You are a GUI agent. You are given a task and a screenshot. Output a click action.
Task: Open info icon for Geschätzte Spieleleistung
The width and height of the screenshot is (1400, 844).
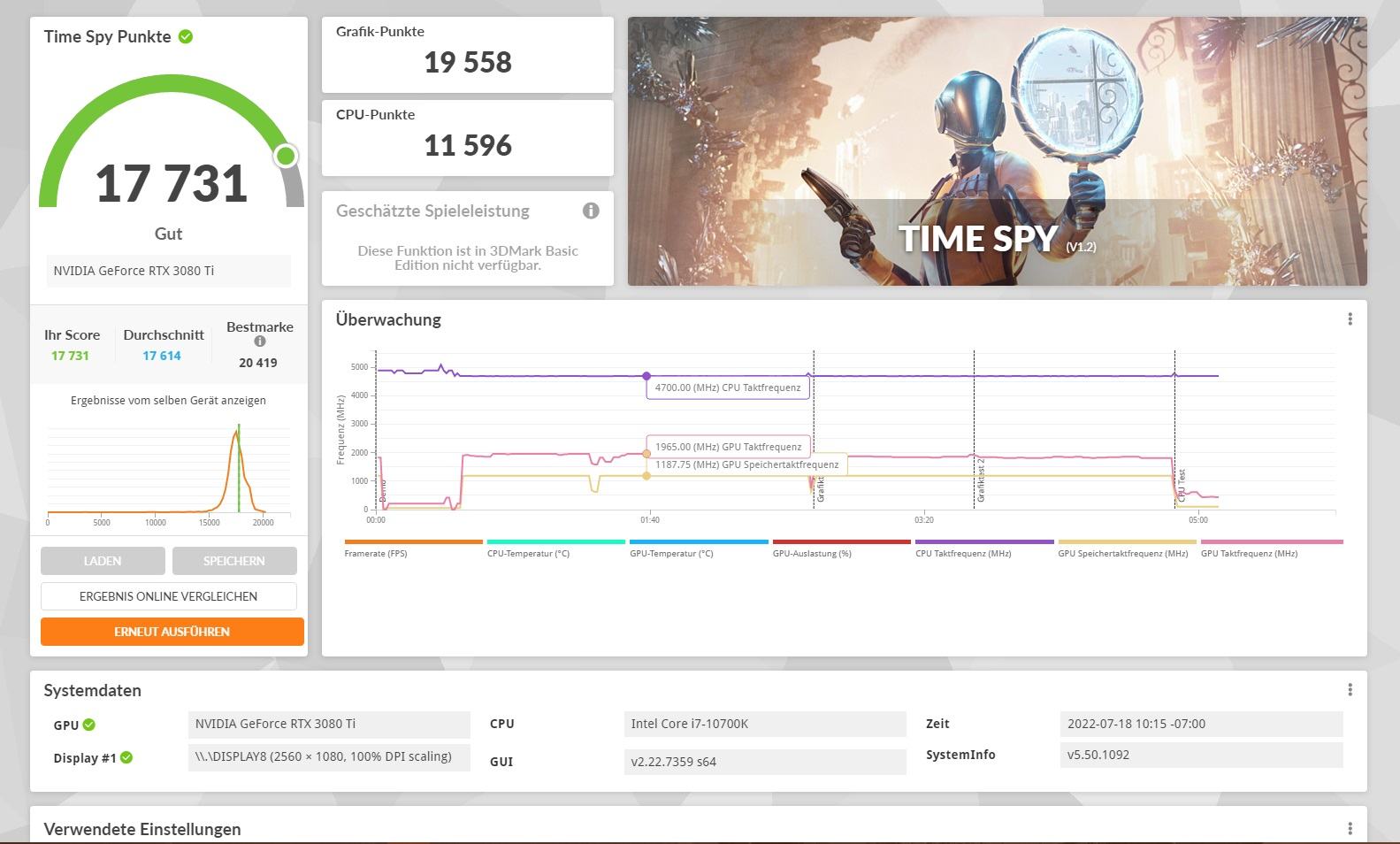tap(591, 211)
